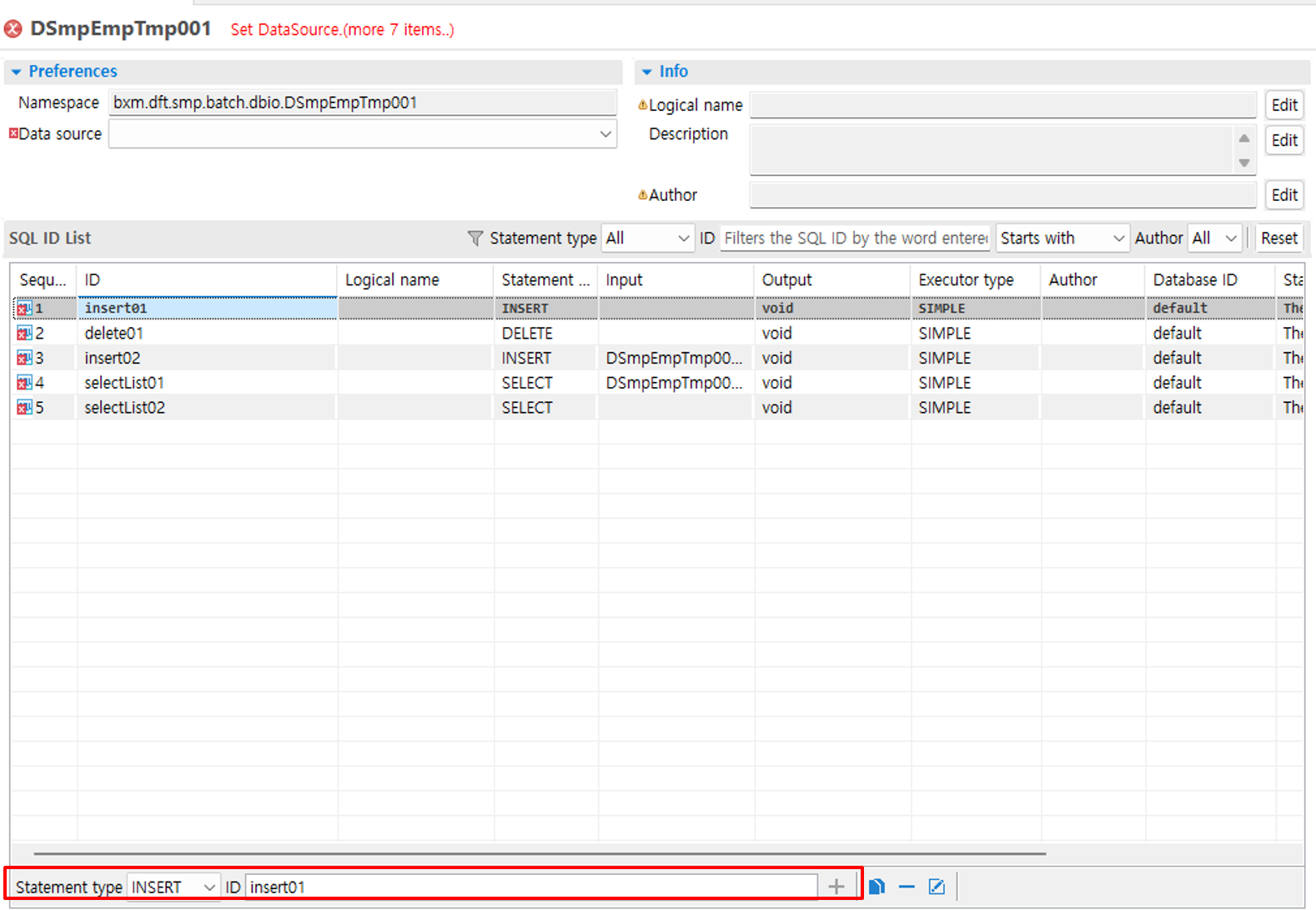Viewport: 1316px width, 910px height.
Task: Click Edit next to Author field
Action: click(x=1284, y=195)
